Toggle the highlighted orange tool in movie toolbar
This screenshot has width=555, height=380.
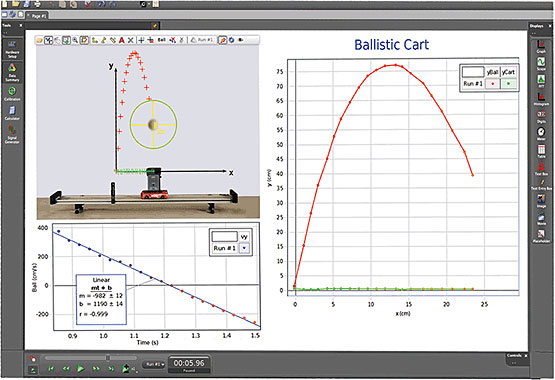click(222, 40)
